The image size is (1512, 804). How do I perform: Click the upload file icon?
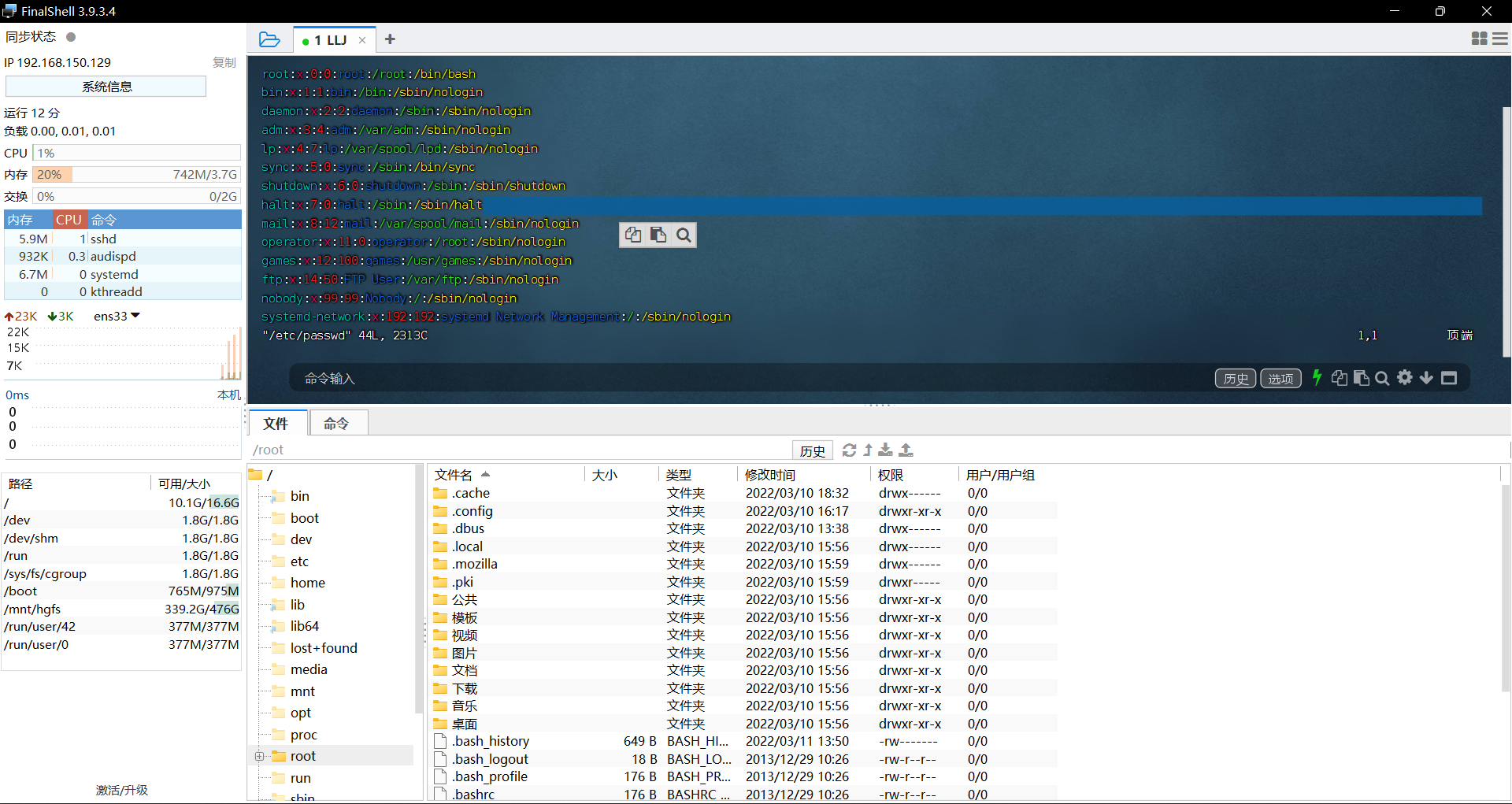pyautogui.click(x=906, y=450)
